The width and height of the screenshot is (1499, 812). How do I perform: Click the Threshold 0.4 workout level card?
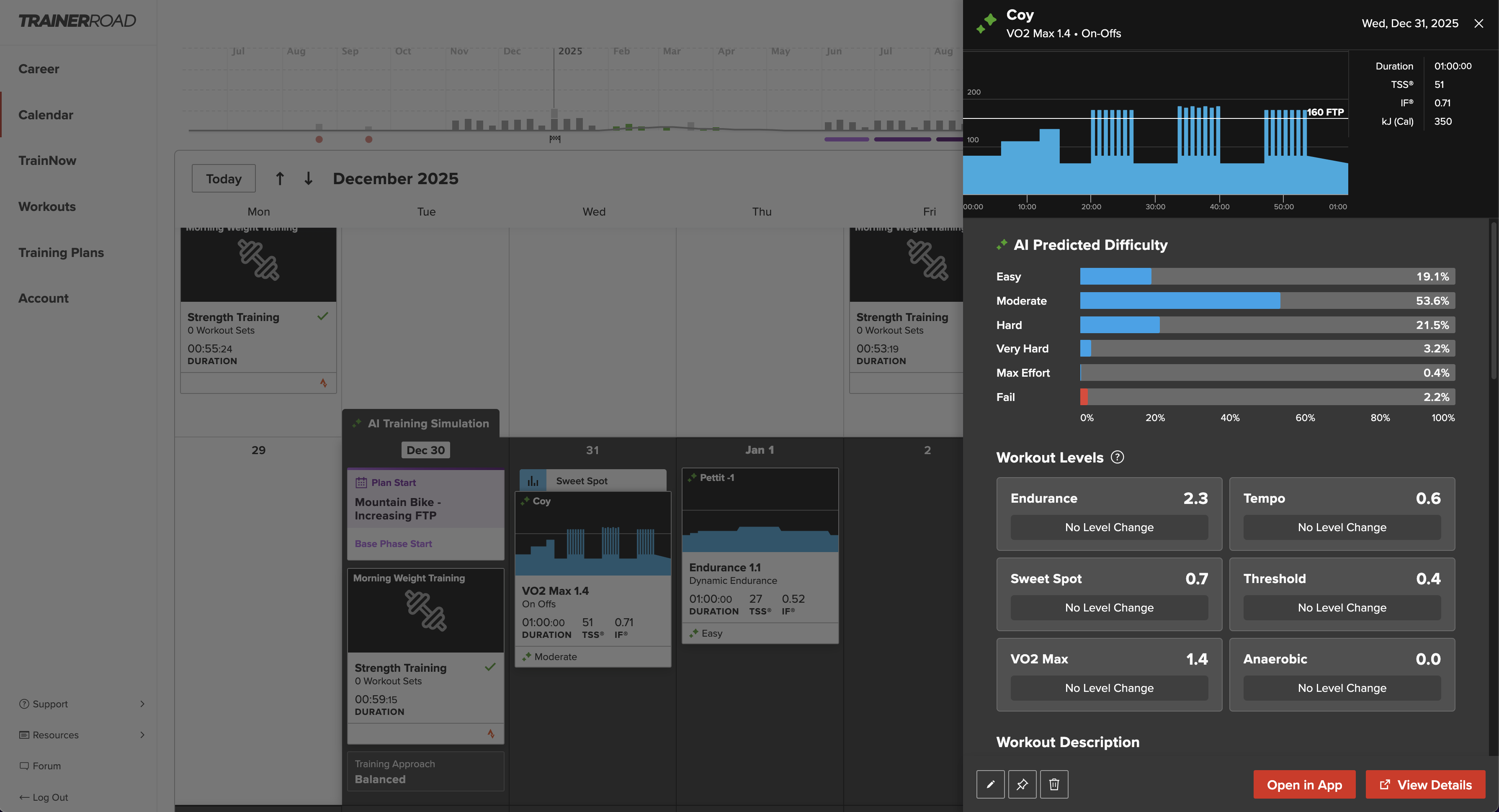tap(1342, 594)
